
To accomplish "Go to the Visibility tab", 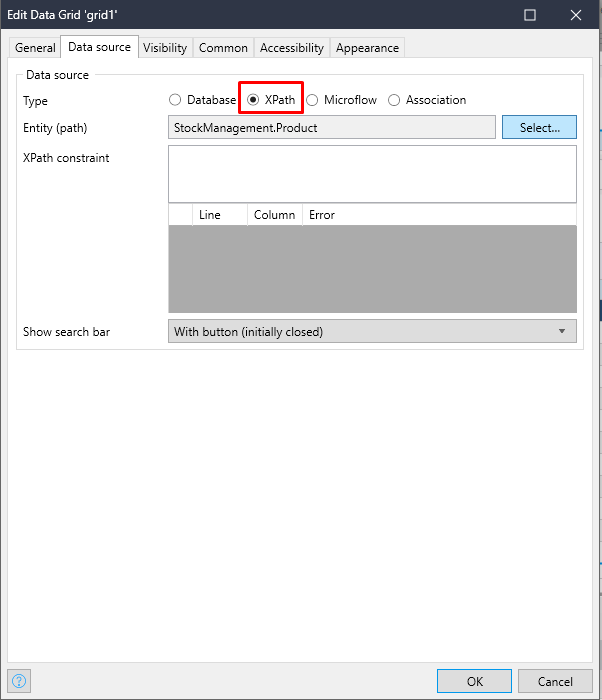I will click(165, 48).
